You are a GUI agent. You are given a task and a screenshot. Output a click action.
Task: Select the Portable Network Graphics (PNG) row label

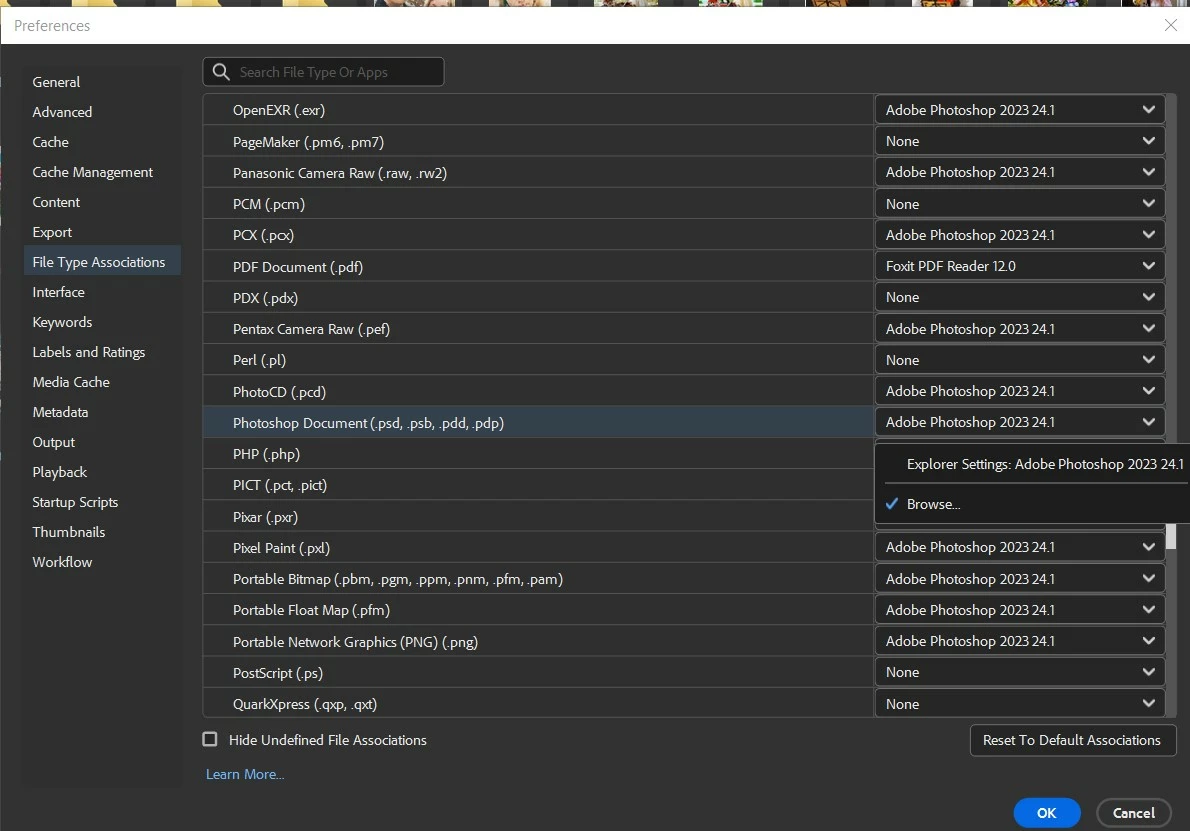coord(355,642)
